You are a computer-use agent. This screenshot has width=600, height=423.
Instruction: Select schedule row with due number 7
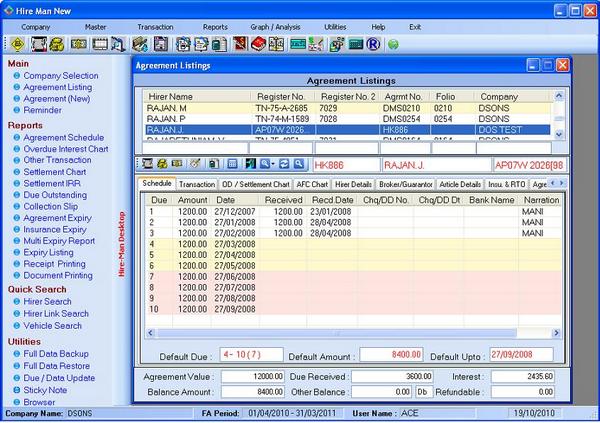coord(353,277)
